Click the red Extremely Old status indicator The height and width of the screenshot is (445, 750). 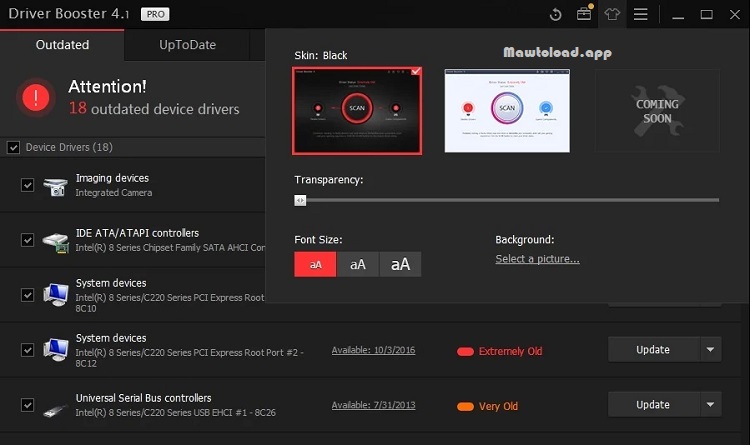(465, 352)
